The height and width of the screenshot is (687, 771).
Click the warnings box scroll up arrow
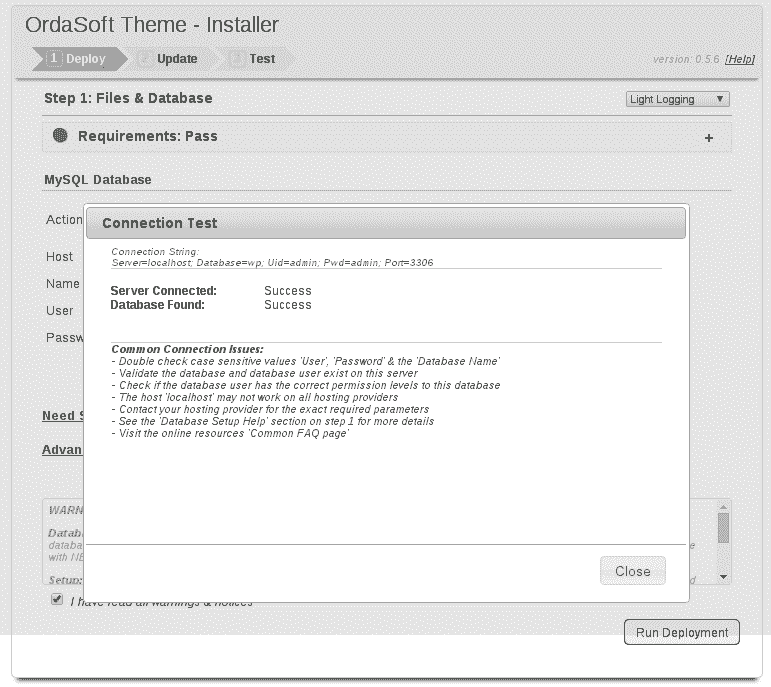(x=723, y=507)
